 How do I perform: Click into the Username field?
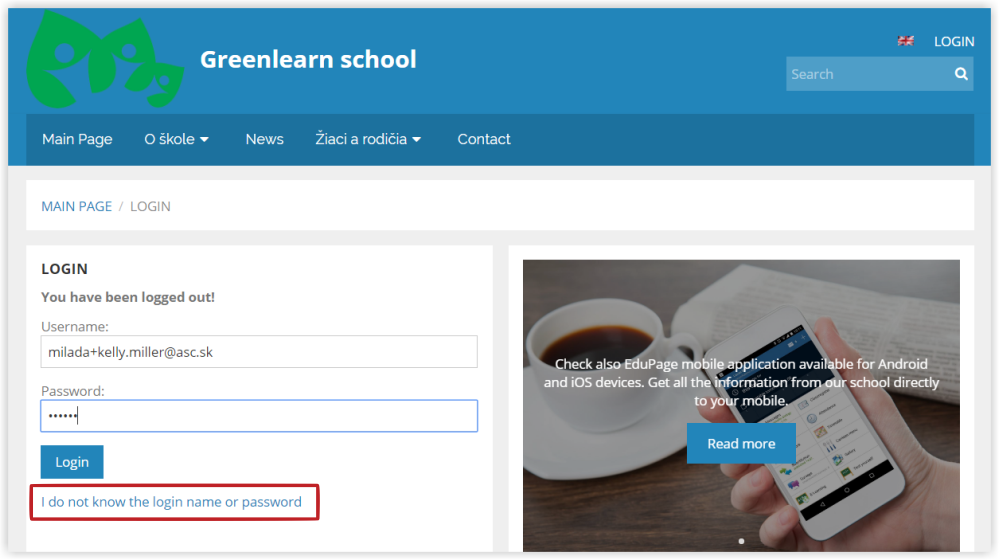[x=259, y=352]
